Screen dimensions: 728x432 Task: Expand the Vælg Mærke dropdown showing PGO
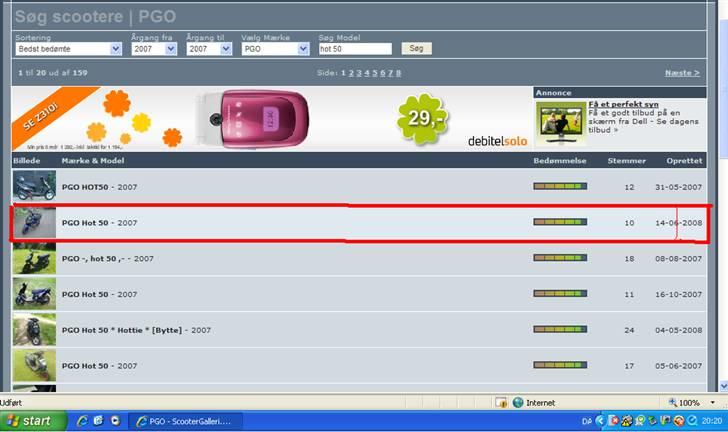(275, 49)
